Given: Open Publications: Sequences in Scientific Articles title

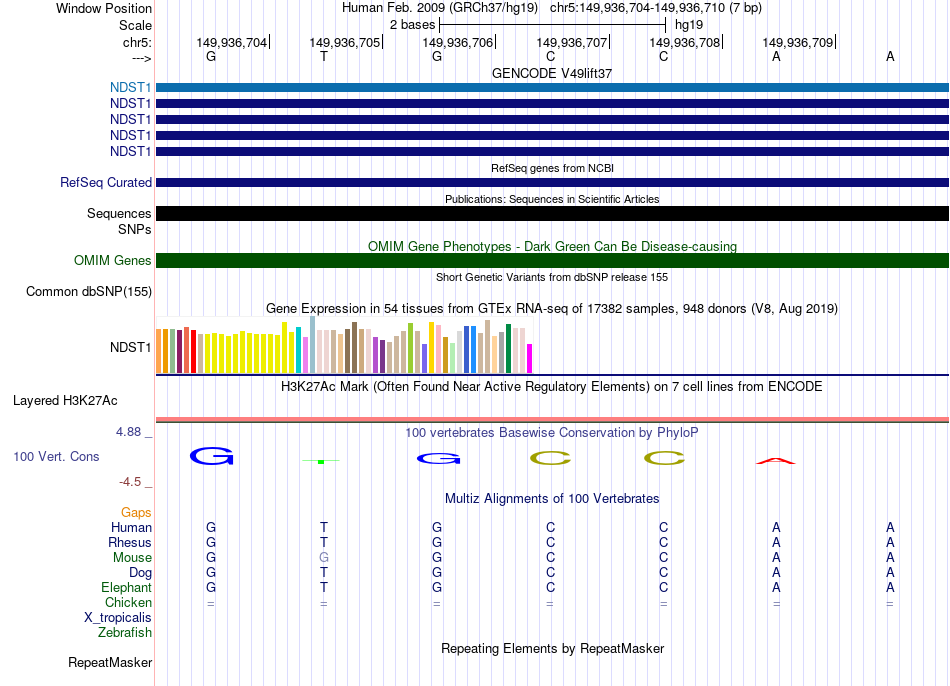Looking at the screenshot, I should pos(552,199).
